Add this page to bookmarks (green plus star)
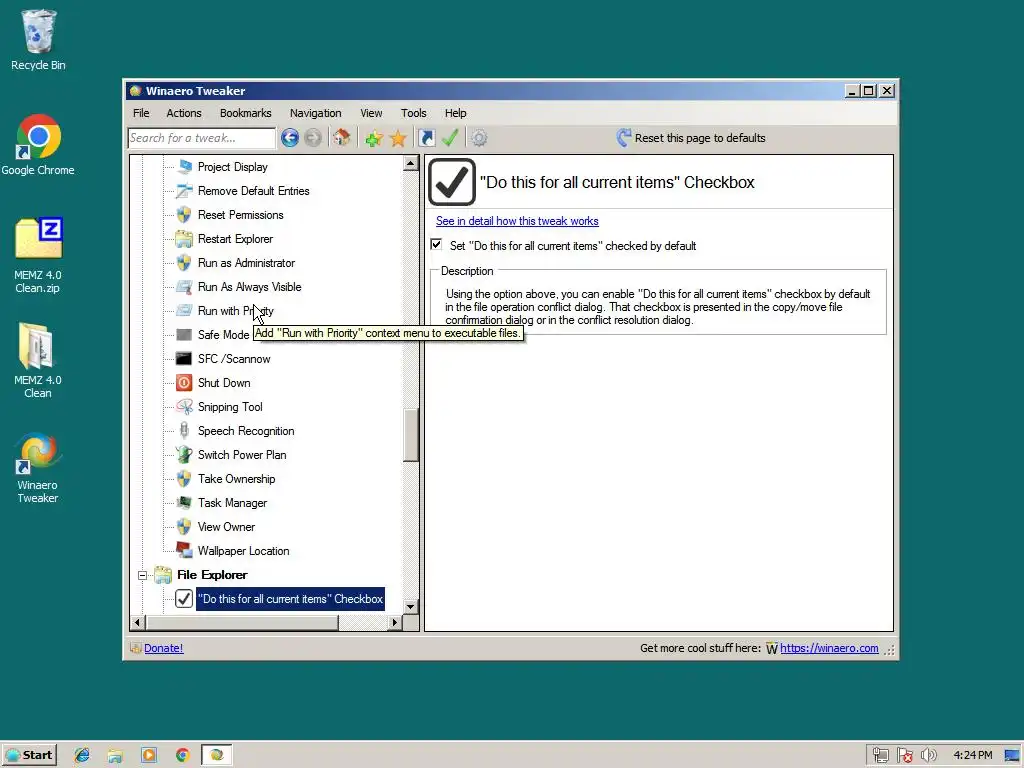The width and height of the screenshot is (1024, 768). pyautogui.click(x=374, y=138)
